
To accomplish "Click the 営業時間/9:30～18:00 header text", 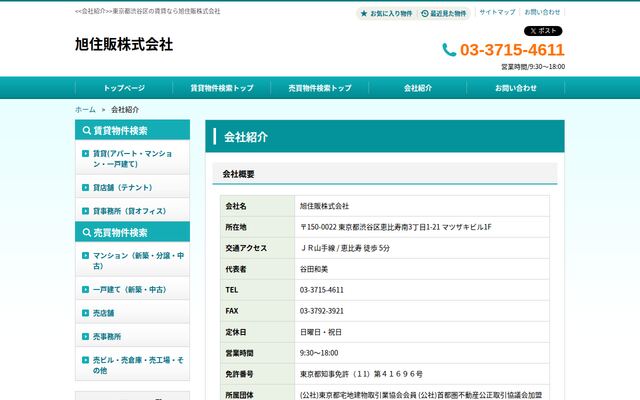I will (x=533, y=67).
